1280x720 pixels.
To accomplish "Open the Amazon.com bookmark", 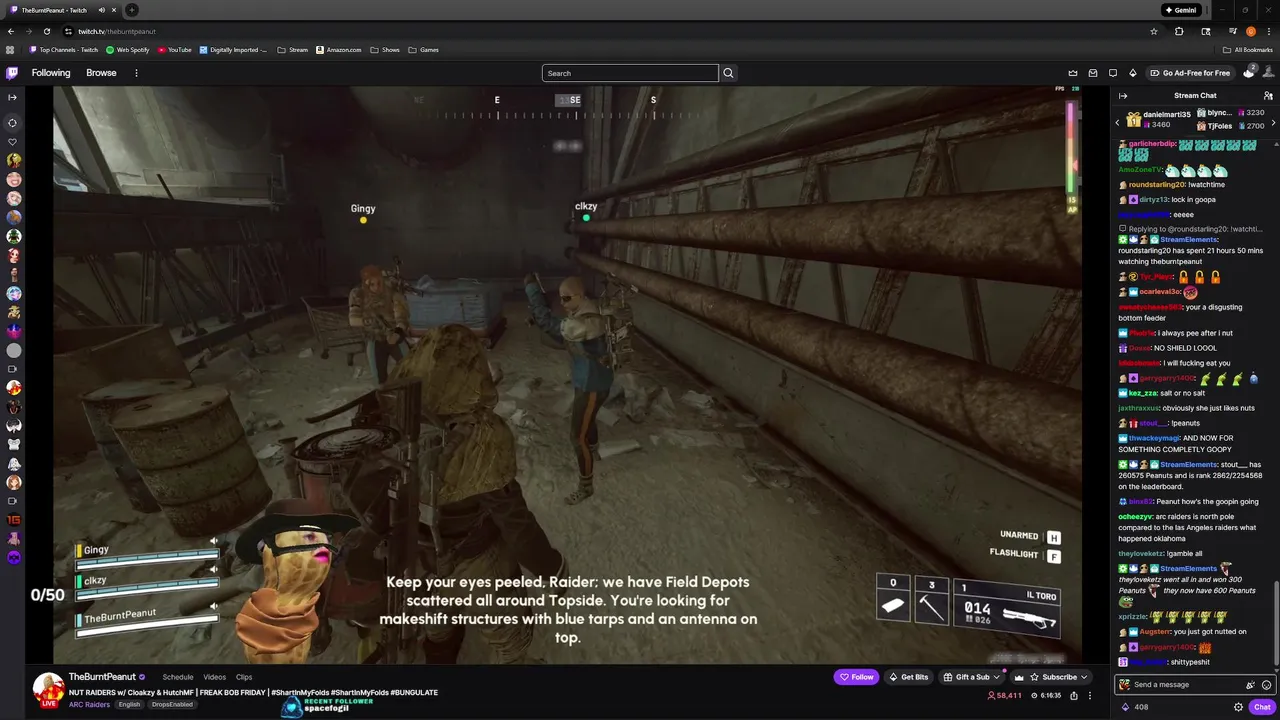I will 338,50.
